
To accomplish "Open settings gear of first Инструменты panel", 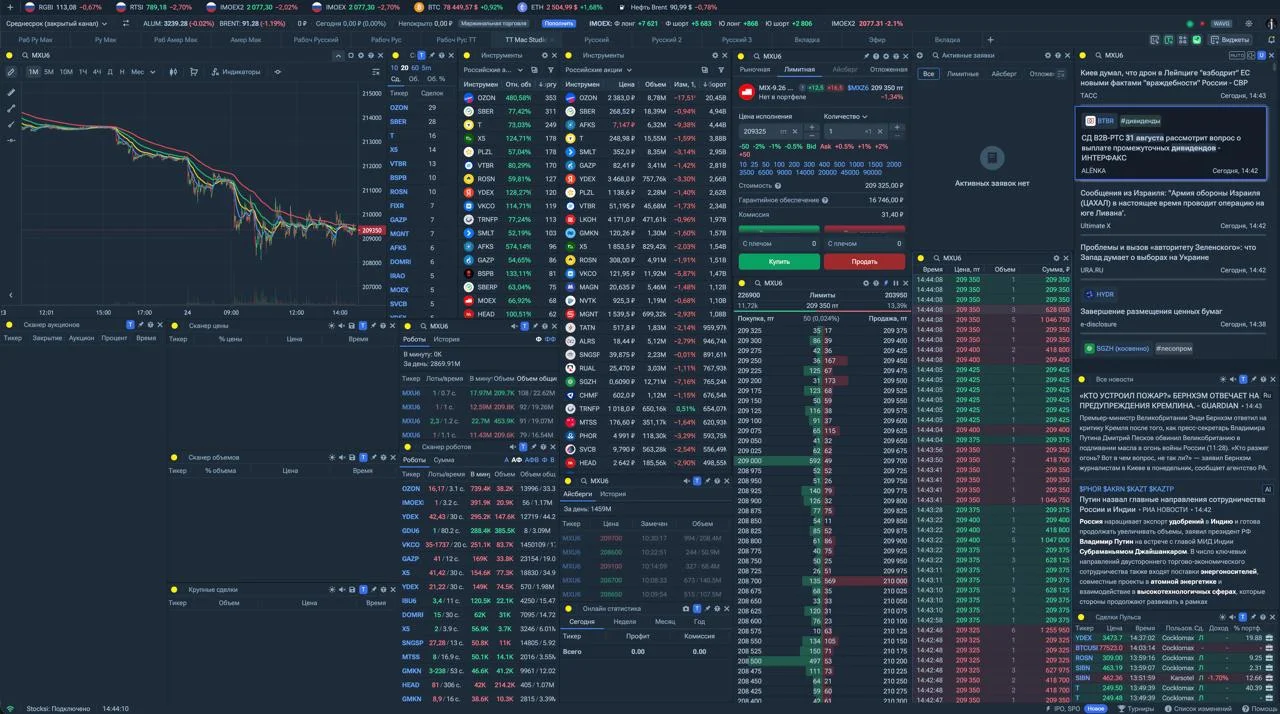I will click(544, 56).
